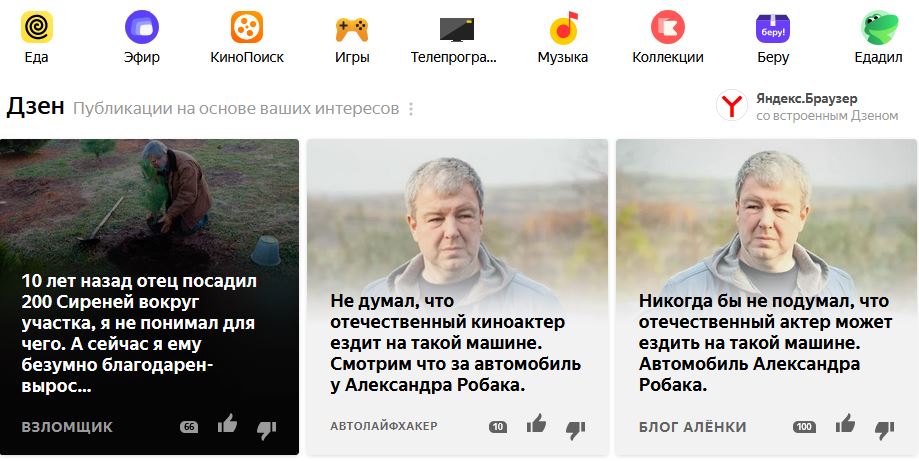
Task: Like the ВЗЛОМЩИК article
Action: pos(227,424)
